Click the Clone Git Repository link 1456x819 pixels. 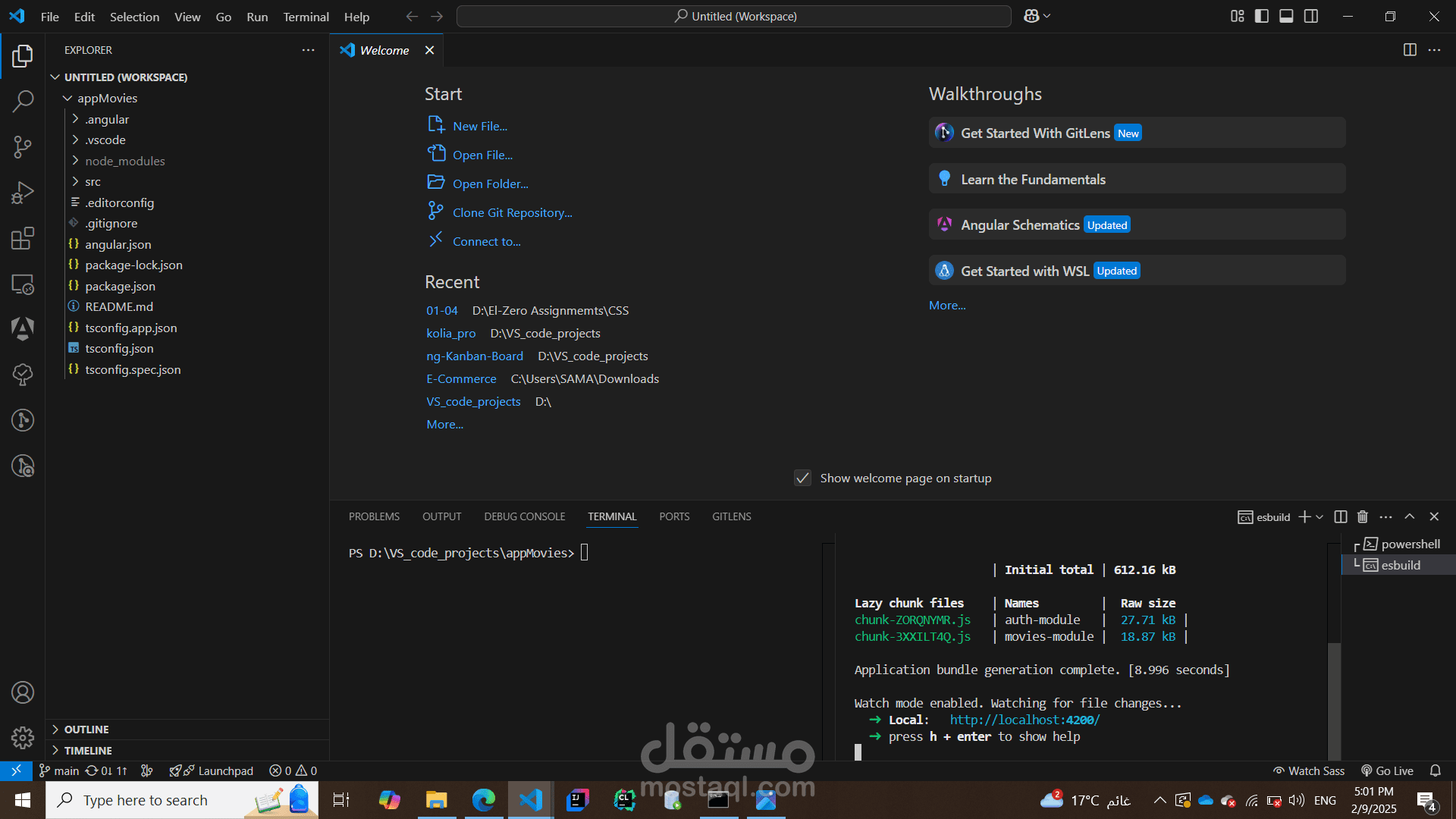pos(512,212)
